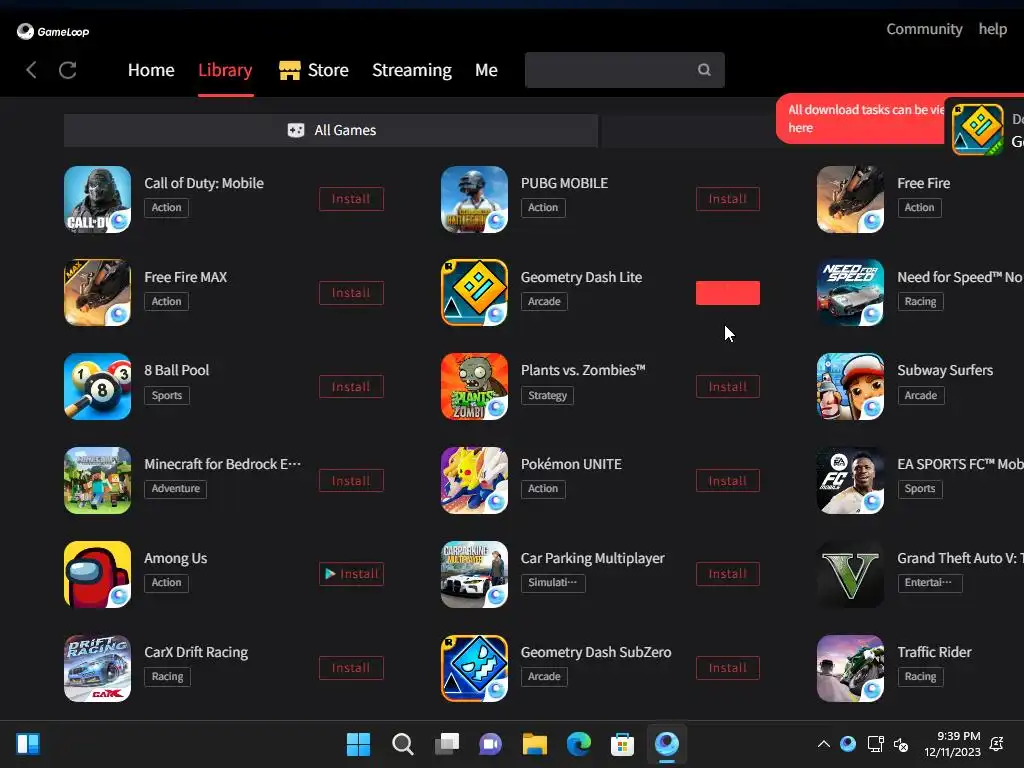1024x768 pixels.
Task: Go back with the back arrow
Action: (x=31, y=70)
